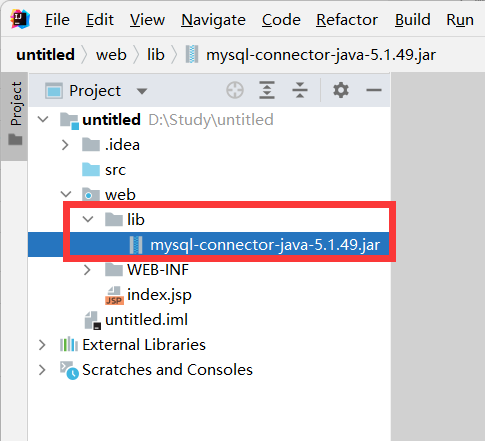Expand the .idea folder
Viewport: 485px width, 441px height.
click(65, 145)
